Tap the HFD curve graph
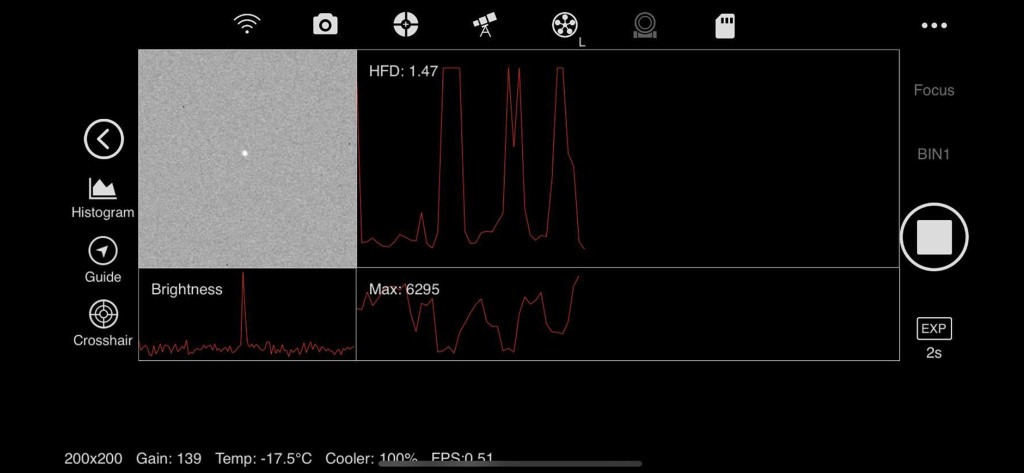This screenshot has width=1024, height=473. (627, 159)
